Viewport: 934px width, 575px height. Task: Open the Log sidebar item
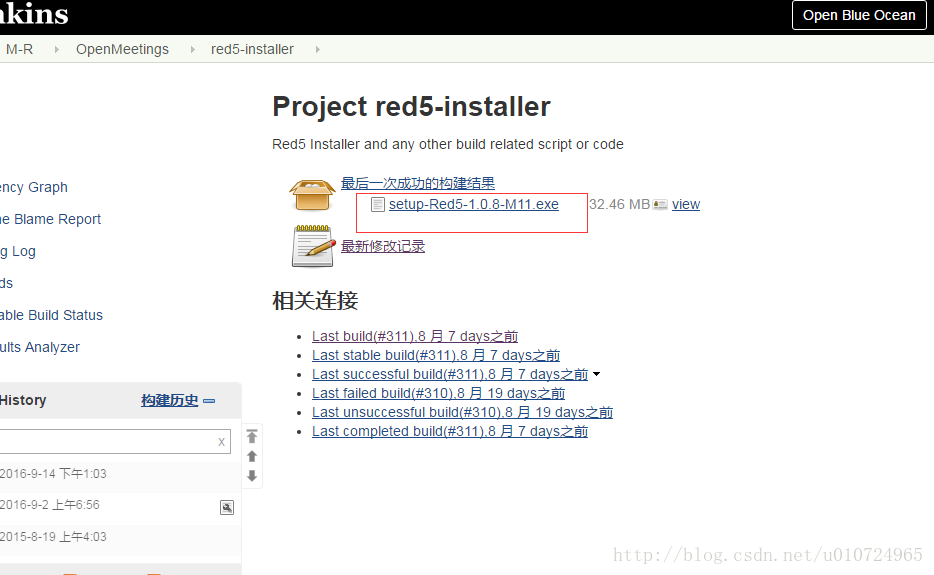[x=18, y=251]
